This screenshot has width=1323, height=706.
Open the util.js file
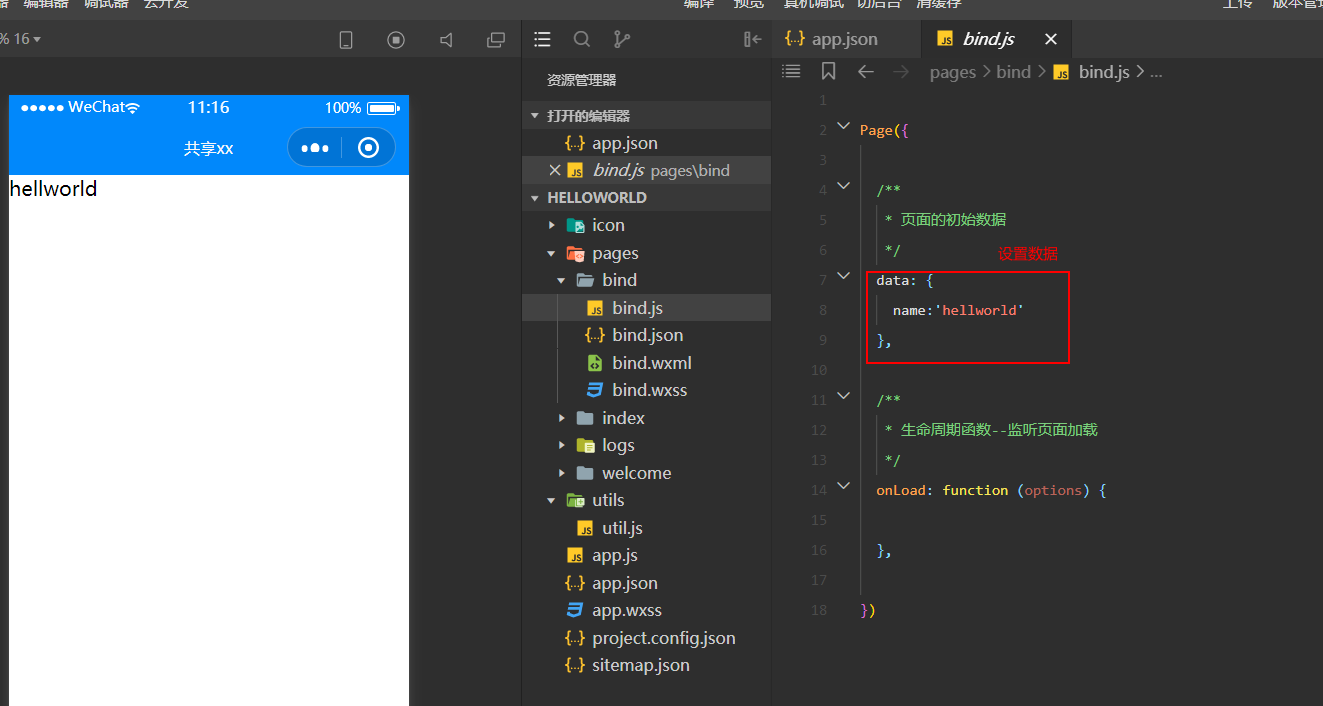click(646, 528)
